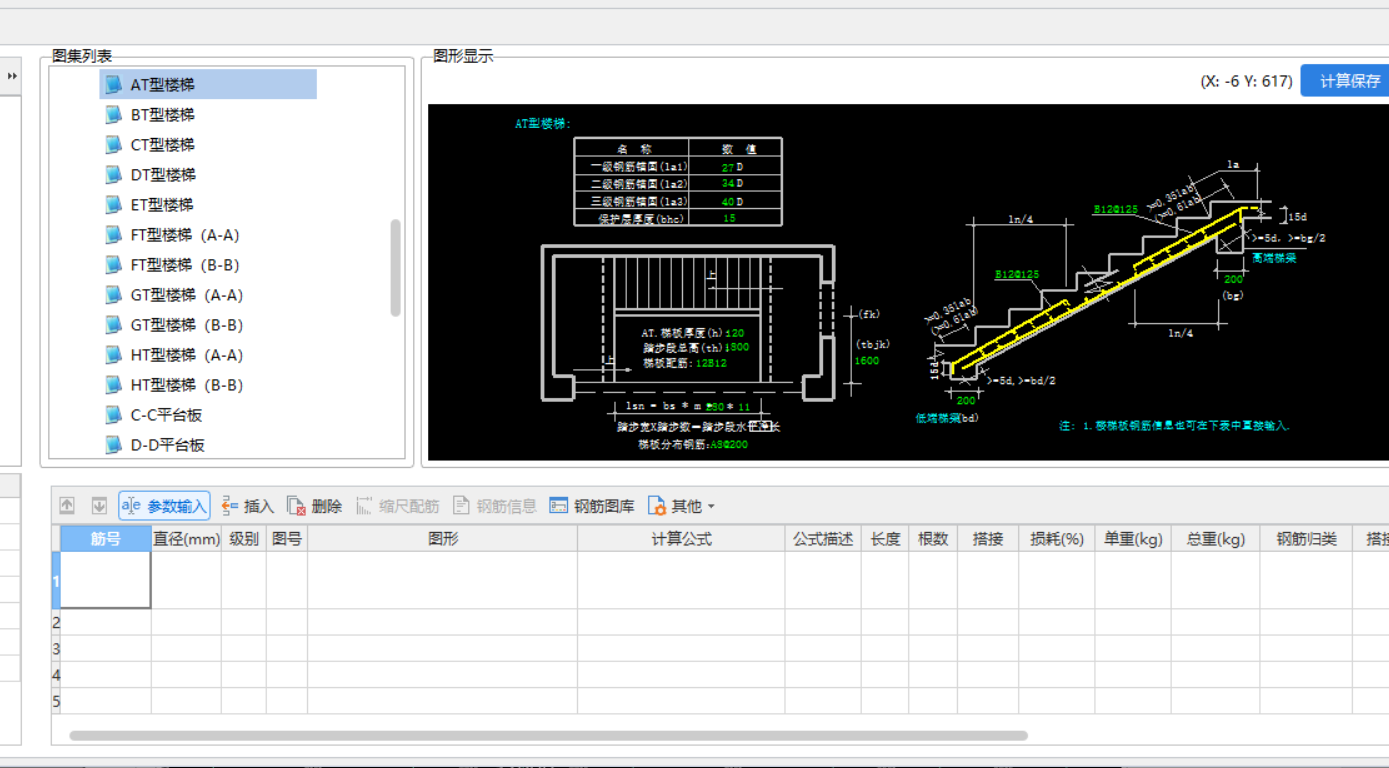Screen dimensions: 1389x768
Task: Click the 踏步段总高(th) value 1800
Action: pos(736,347)
